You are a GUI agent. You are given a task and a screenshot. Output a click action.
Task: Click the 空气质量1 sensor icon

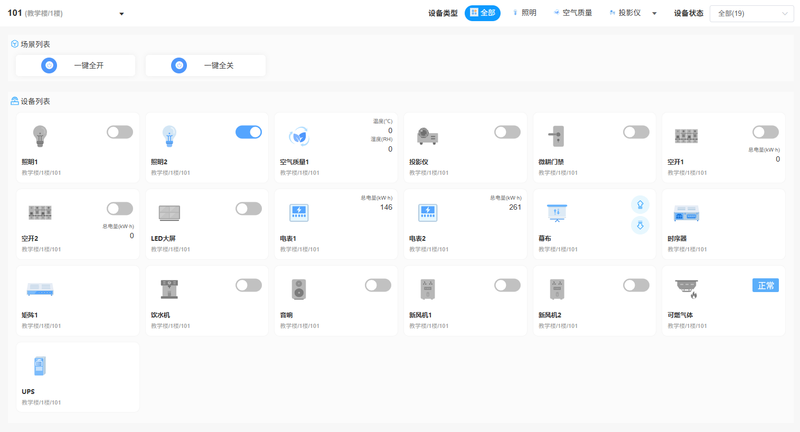[298, 137]
